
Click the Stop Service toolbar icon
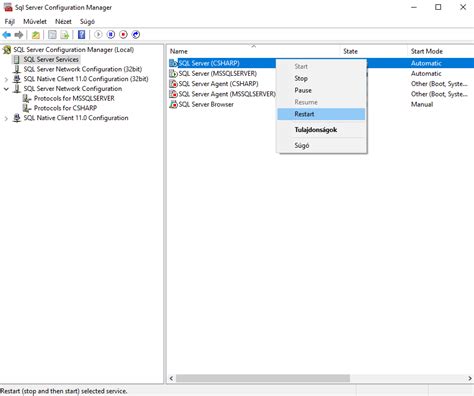coord(123,34)
